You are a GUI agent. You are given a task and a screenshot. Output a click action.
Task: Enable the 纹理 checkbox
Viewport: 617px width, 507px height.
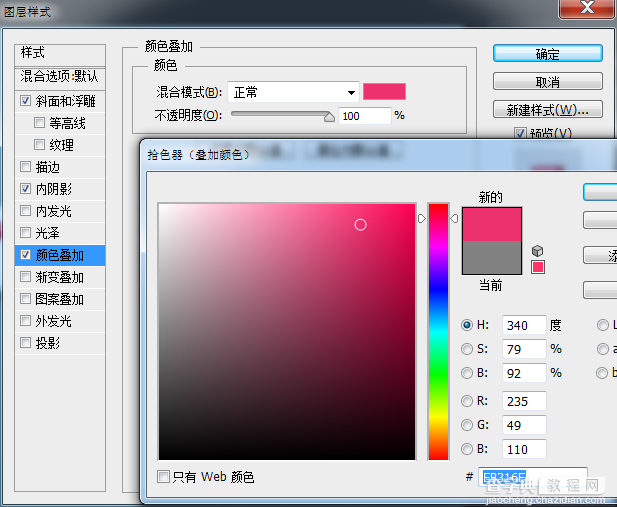pyautogui.click(x=39, y=145)
